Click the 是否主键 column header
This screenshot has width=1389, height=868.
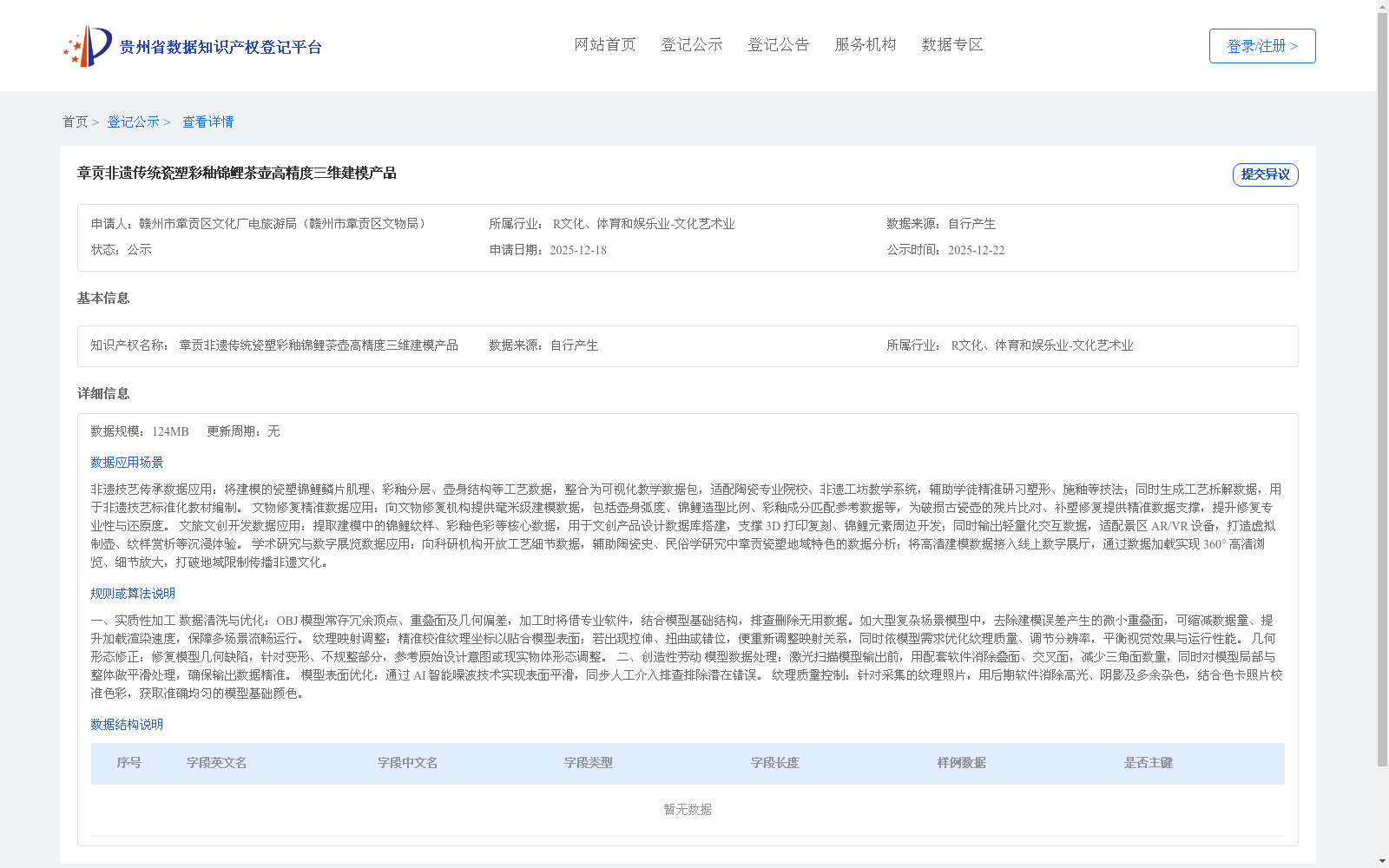point(1148,763)
